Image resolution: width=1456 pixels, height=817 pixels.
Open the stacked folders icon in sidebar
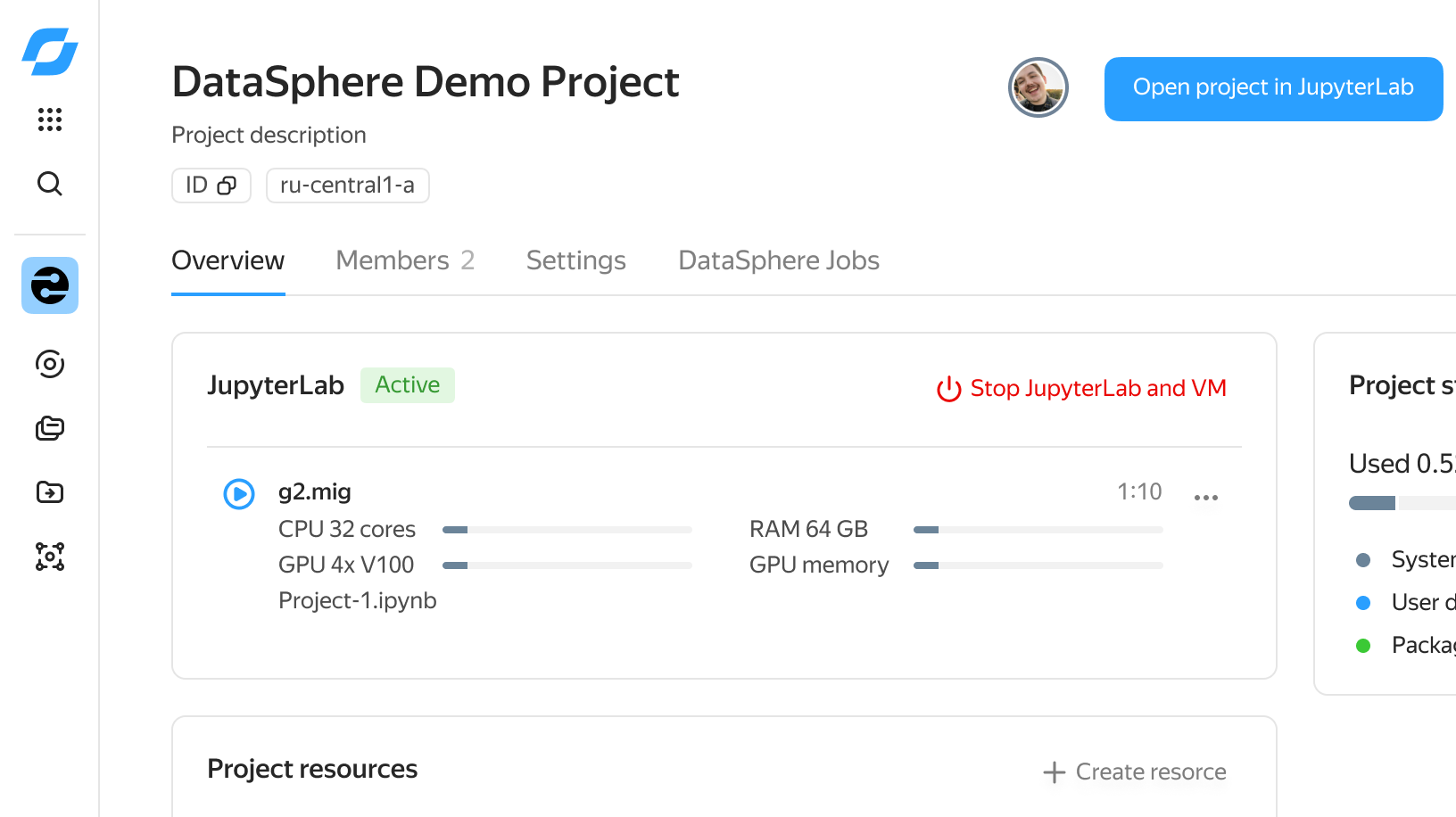coord(50,428)
